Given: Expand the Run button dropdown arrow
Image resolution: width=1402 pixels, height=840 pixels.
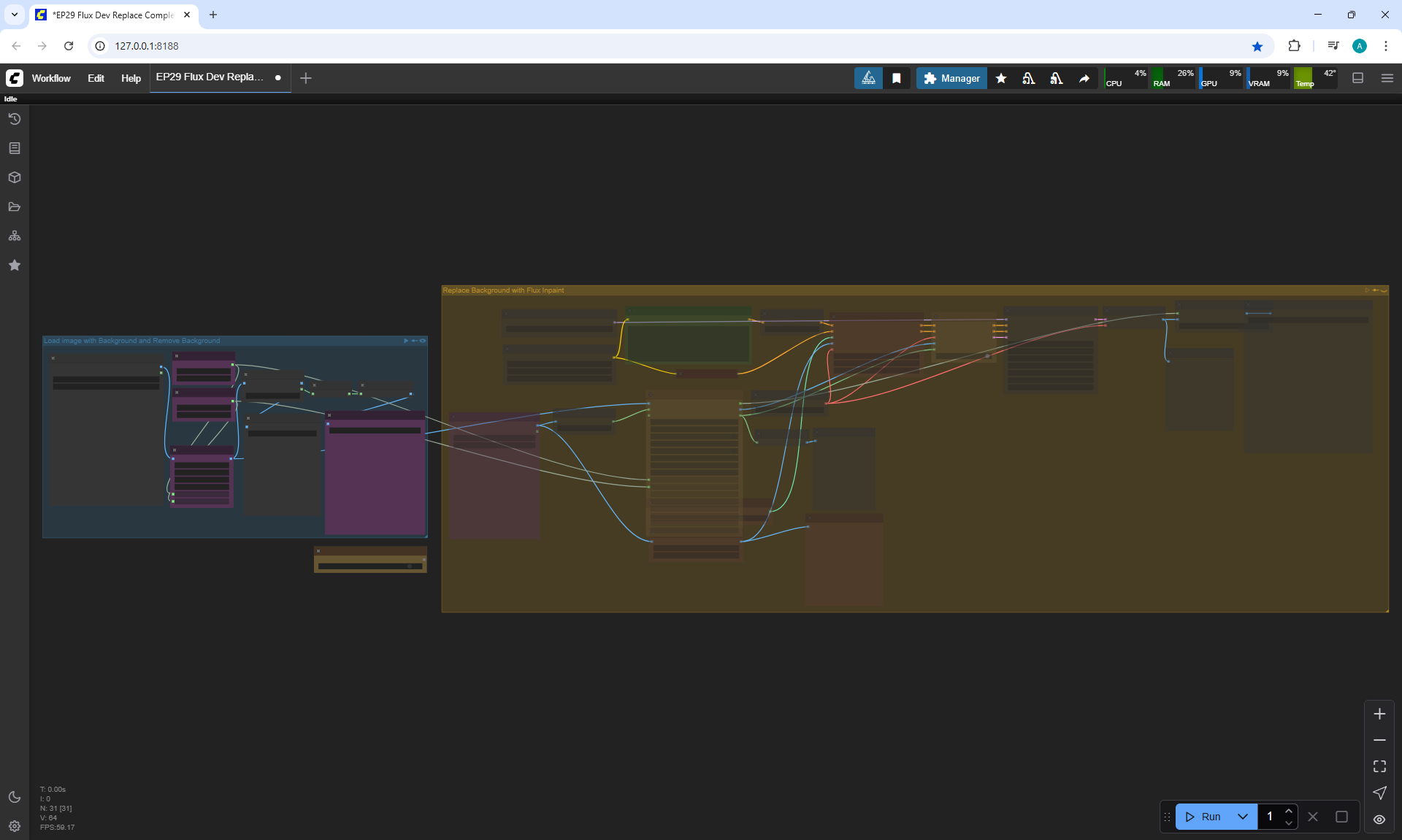Looking at the screenshot, I should tap(1243, 817).
